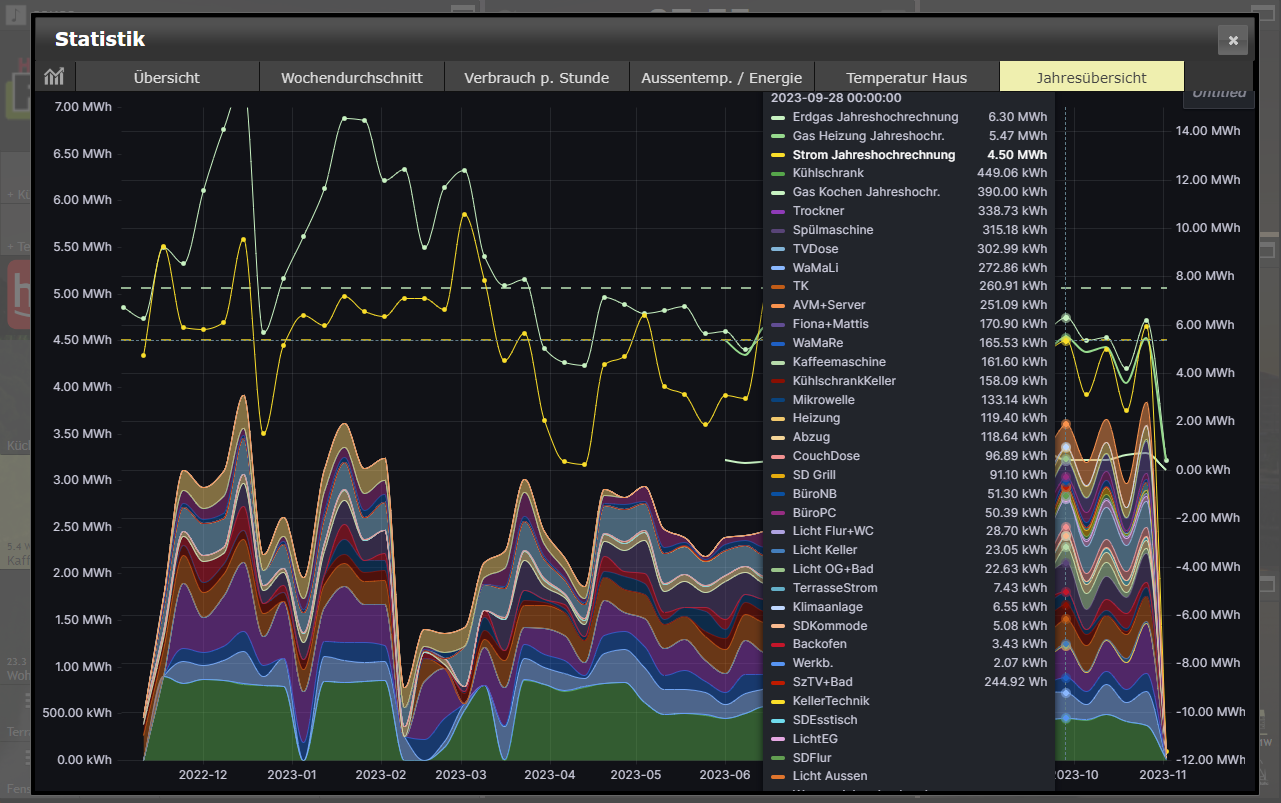Select the Kaffeemaschine row

tap(909, 362)
